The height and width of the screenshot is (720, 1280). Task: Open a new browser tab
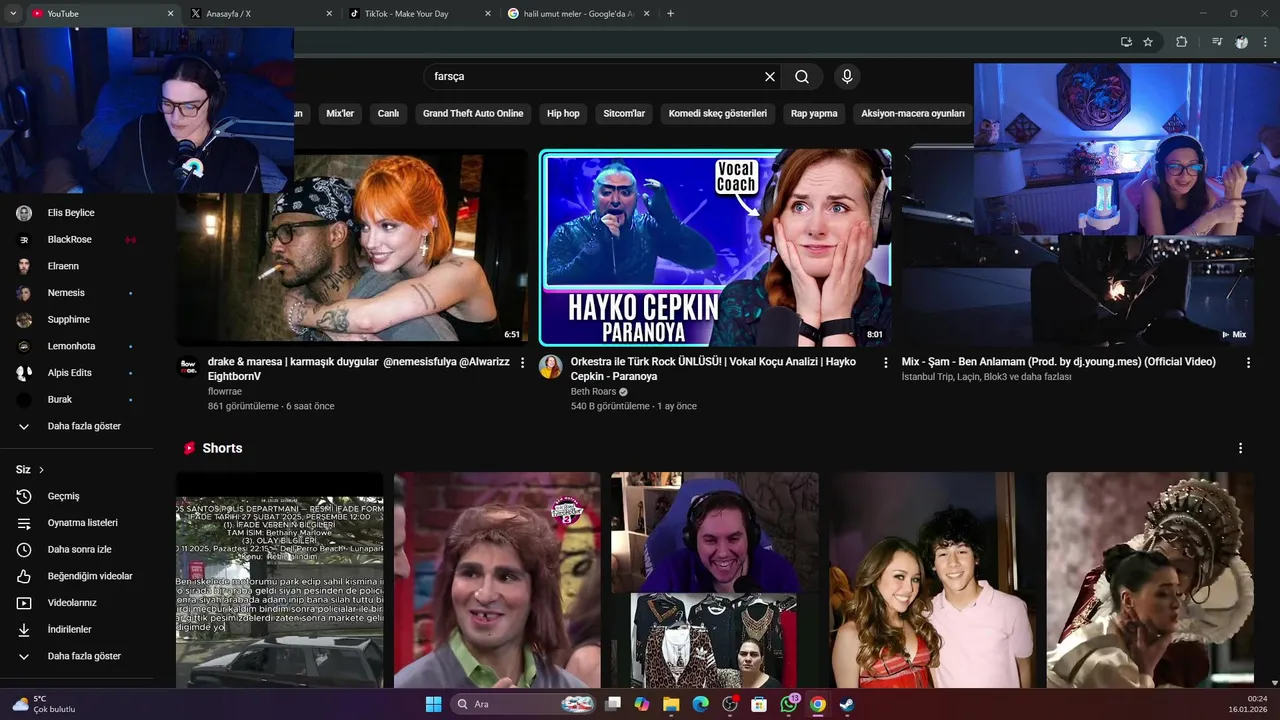click(670, 14)
